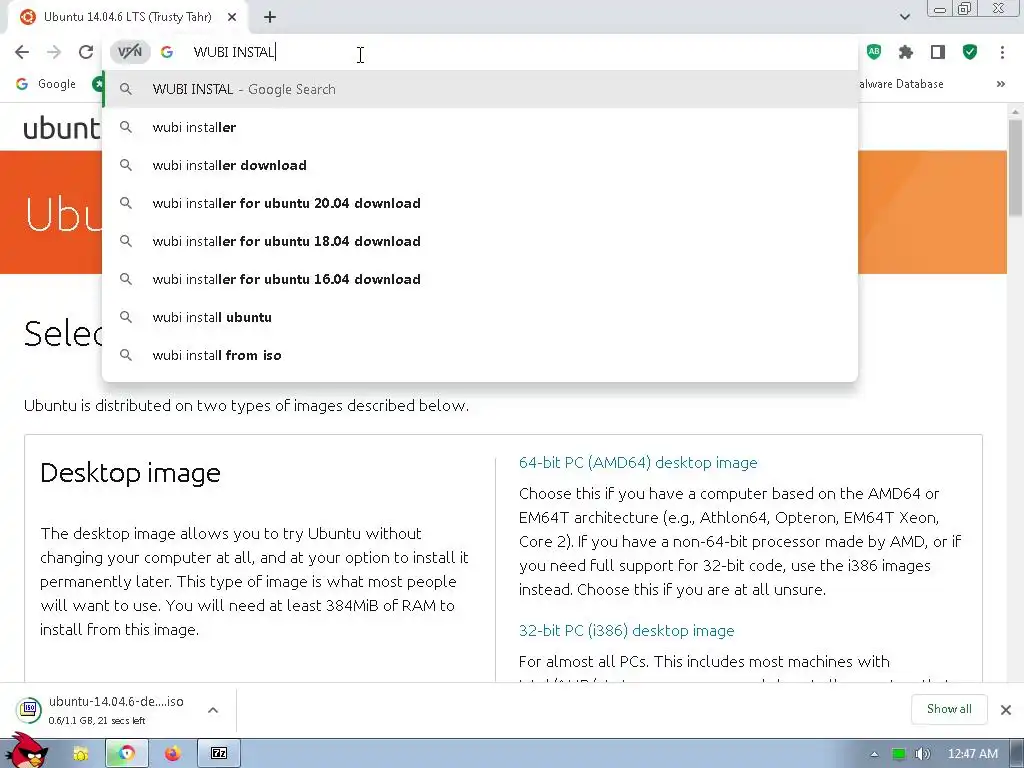Image resolution: width=1024 pixels, height=768 pixels.
Task: Click the page's vertical scrollbar thumb
Action: [x=1015, y=168]
